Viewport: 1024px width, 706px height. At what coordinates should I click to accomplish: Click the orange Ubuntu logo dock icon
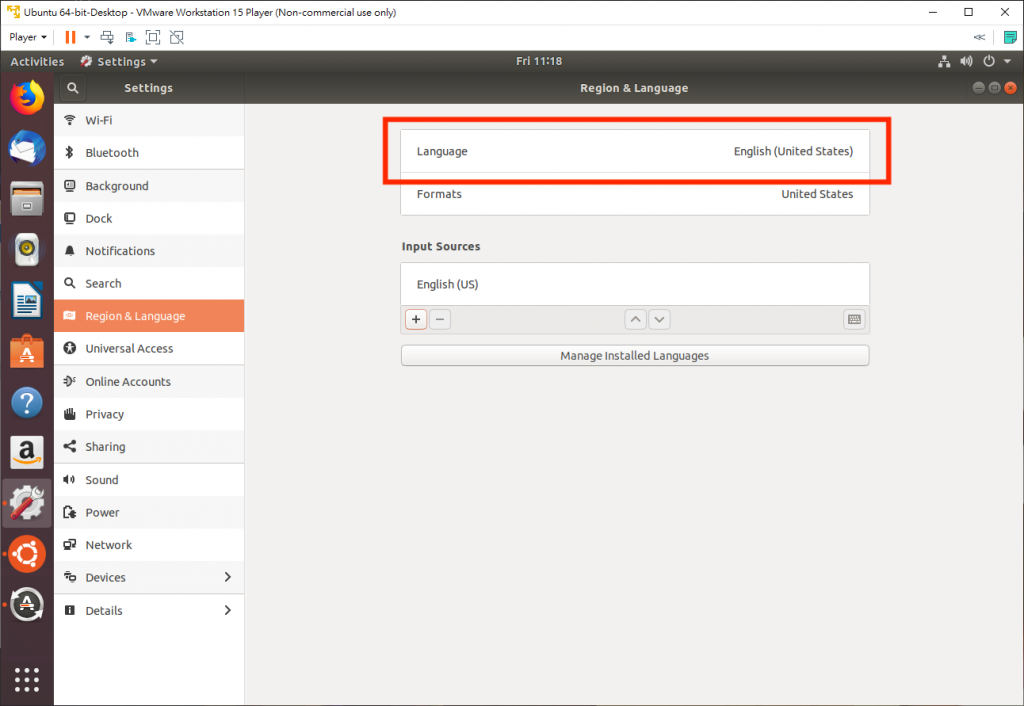tap(27, 554)
